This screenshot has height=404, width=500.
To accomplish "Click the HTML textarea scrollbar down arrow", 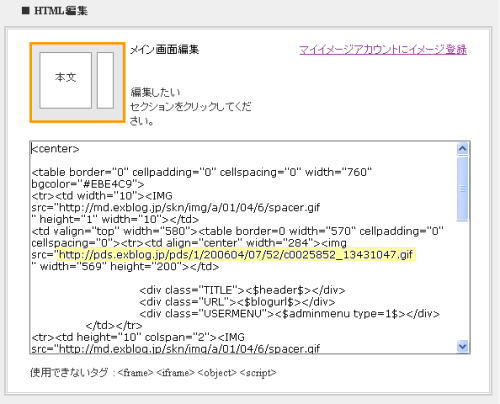I will coord(462,347).
